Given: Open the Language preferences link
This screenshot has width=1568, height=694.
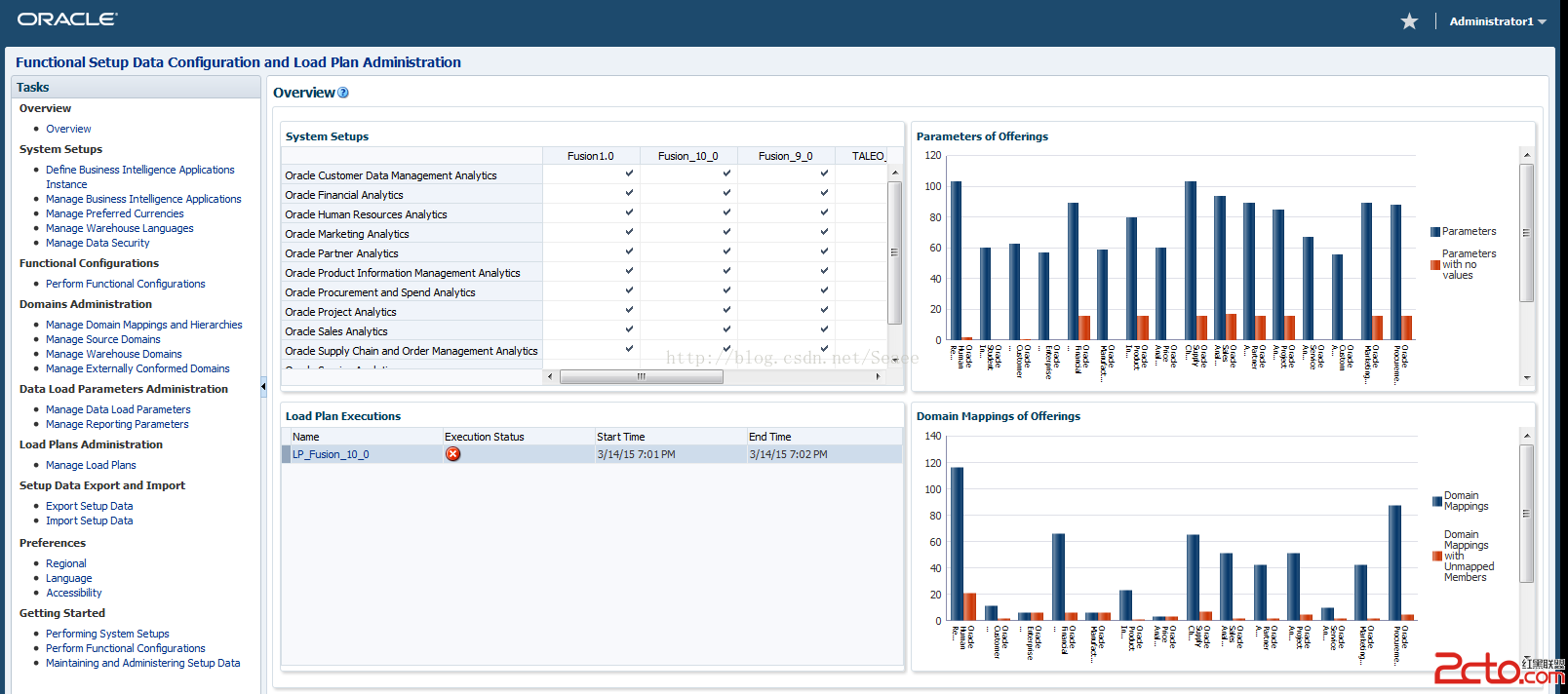Looking at the screenshot, I should point(68,578).
